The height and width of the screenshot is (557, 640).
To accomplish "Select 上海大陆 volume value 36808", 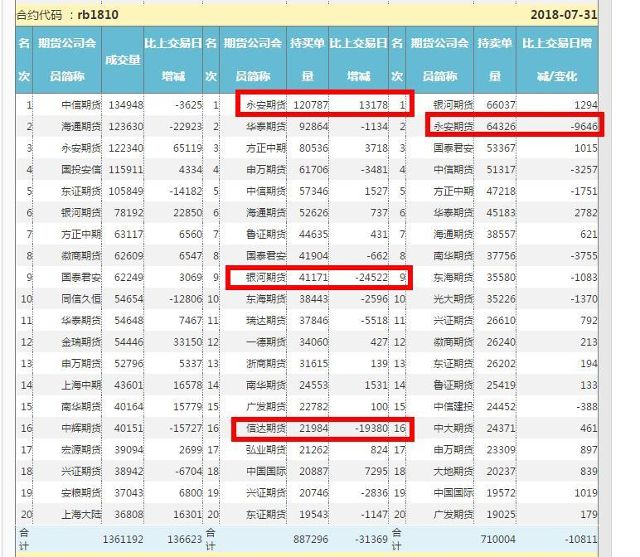I will (x=129, y=515).
